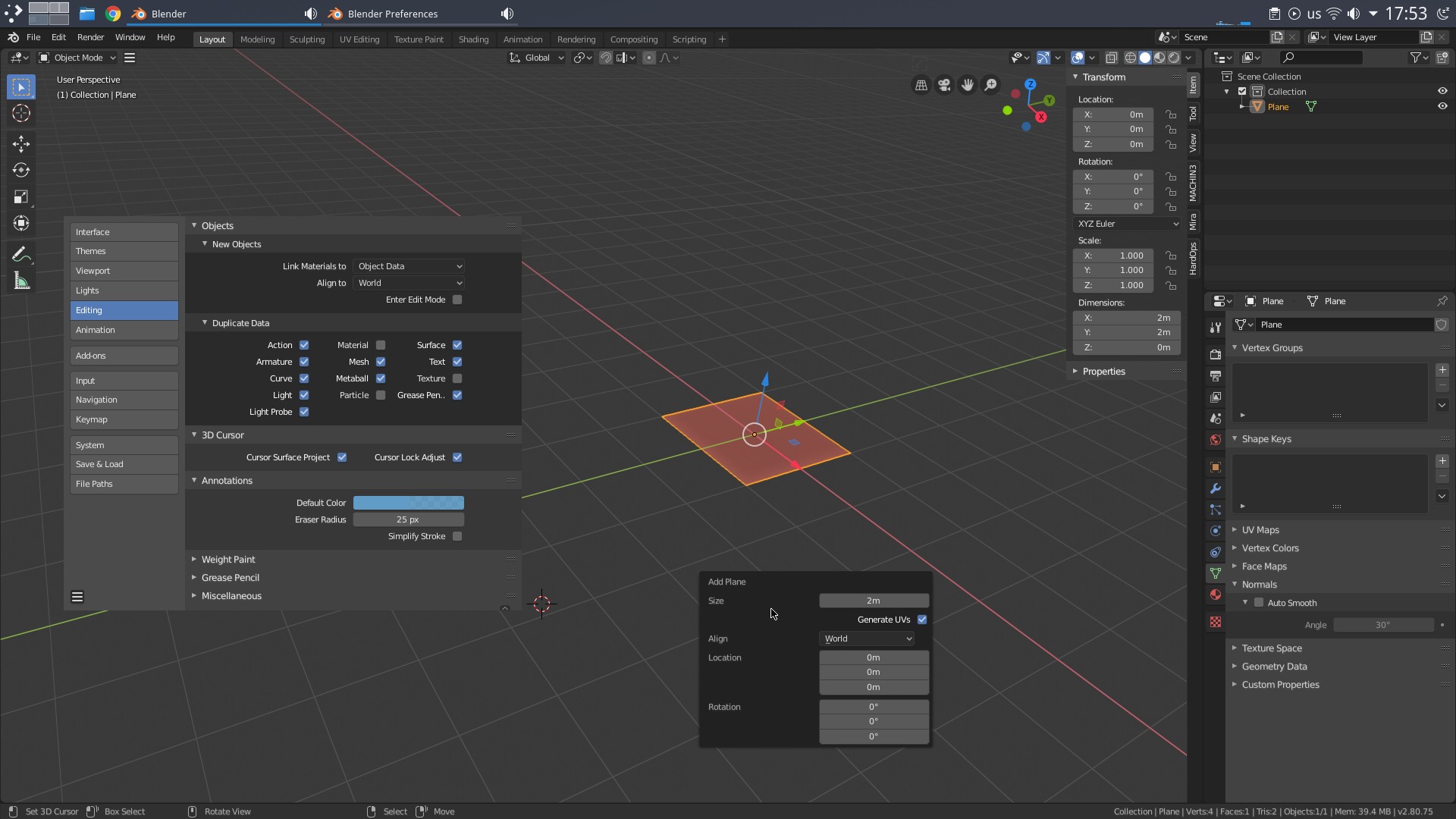Screen dimensions: 1456x819
Task: Open the Keymap preferences section
Action: tap(124, 419)
